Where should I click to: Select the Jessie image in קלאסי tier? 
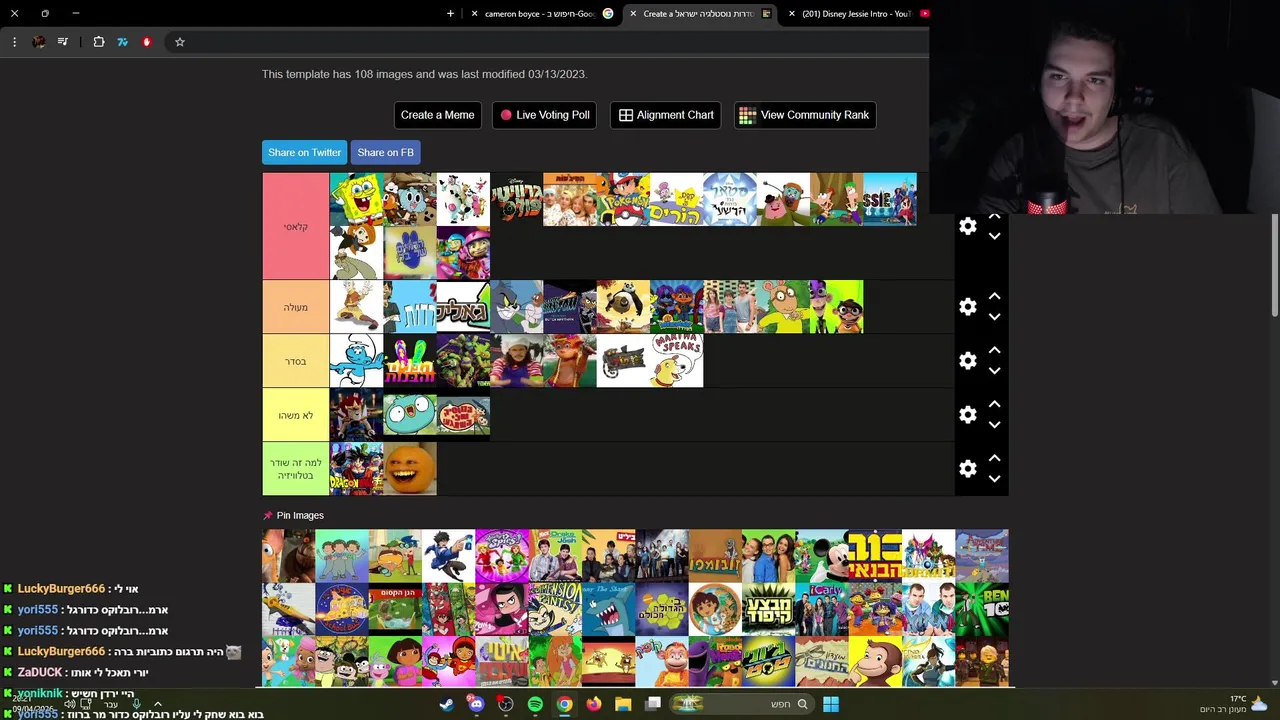[x=890, y=199]
